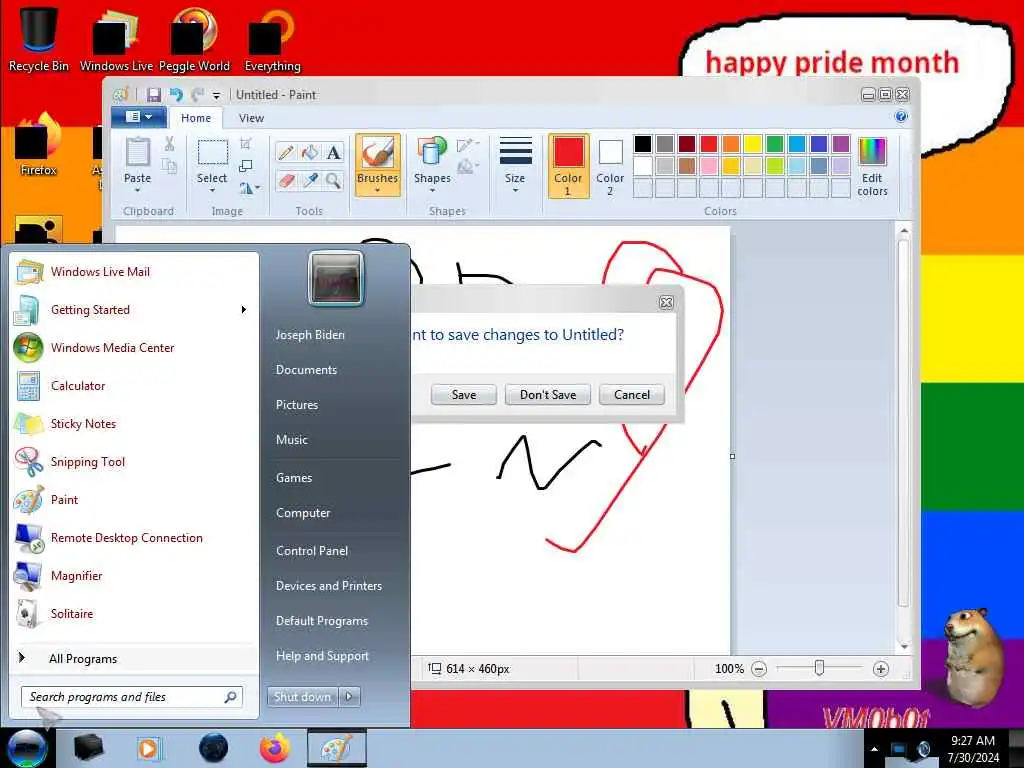Select the Eraser tool
Viewport: 1024px width, 768px height.
tap(285, 181)
